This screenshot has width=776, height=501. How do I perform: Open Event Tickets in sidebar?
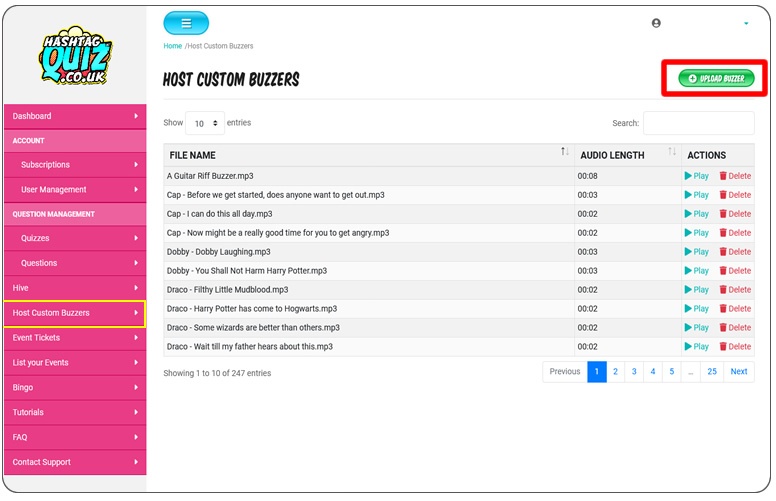tap(75, 338)
